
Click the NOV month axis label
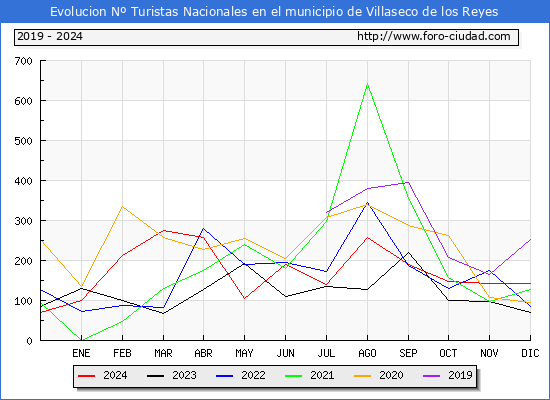point(489,353)
